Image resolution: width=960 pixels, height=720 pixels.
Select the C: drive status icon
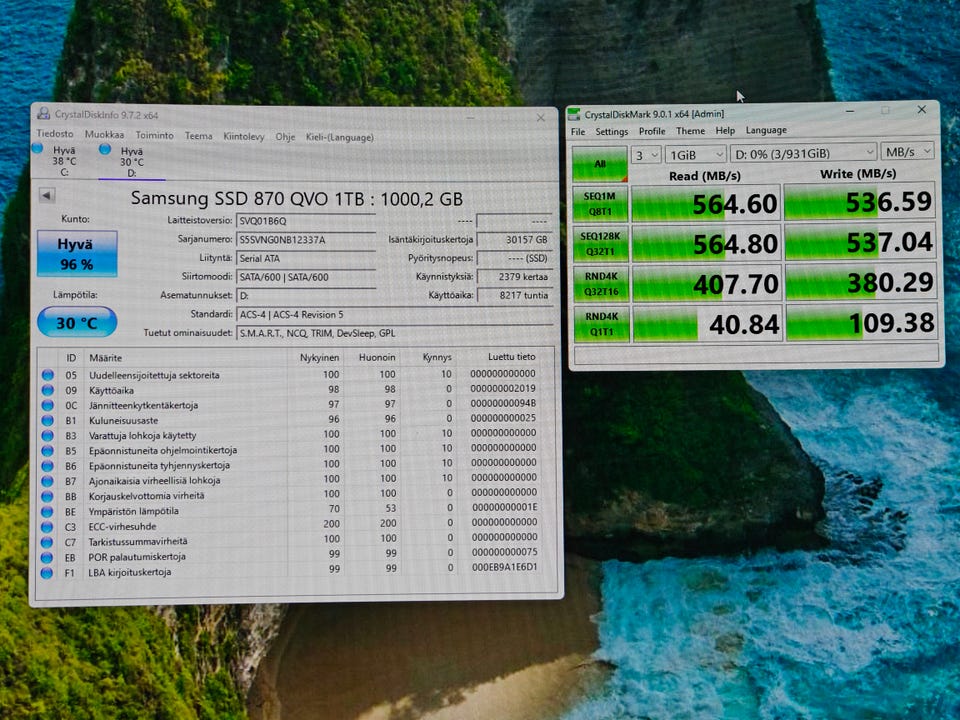tap(37, 148)
